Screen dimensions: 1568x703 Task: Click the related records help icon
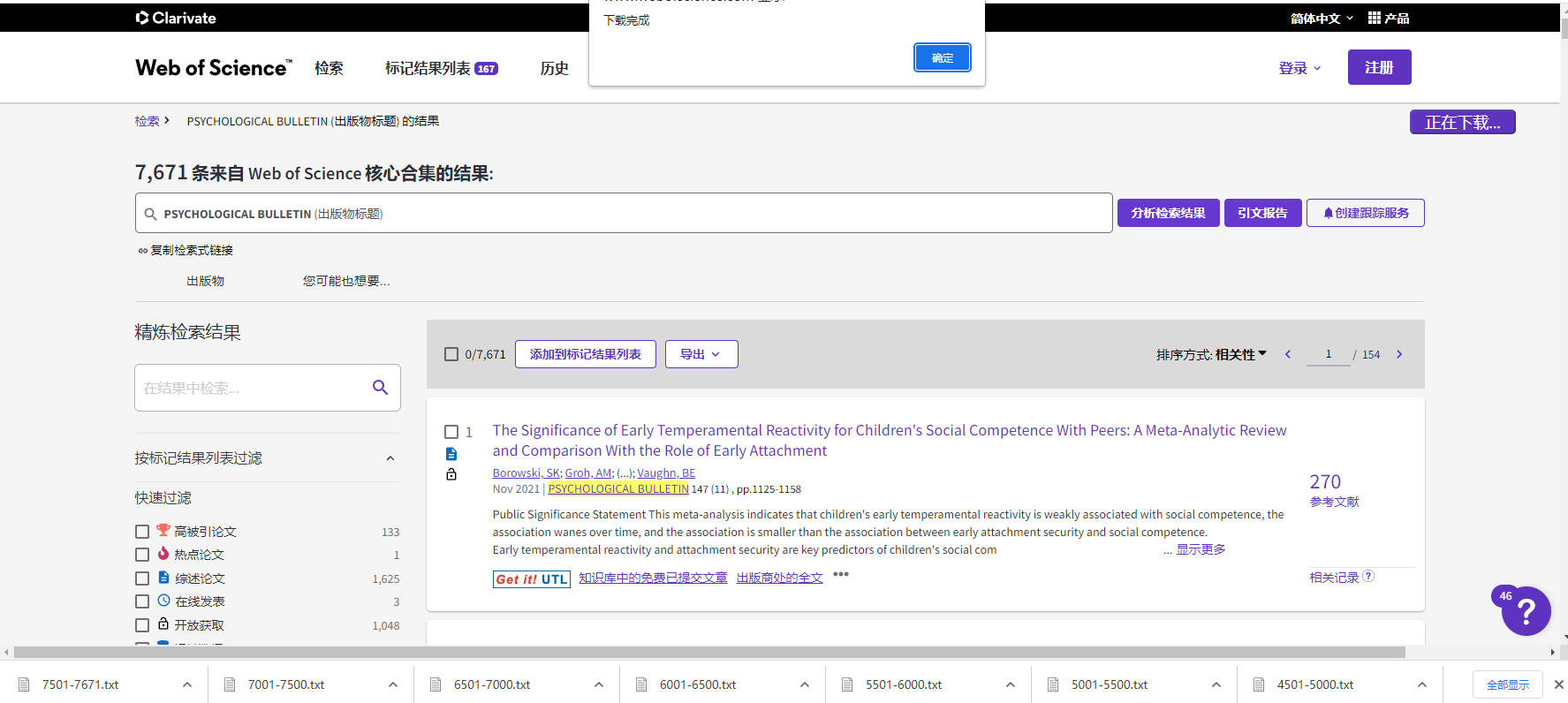[x=1368, y=576]
